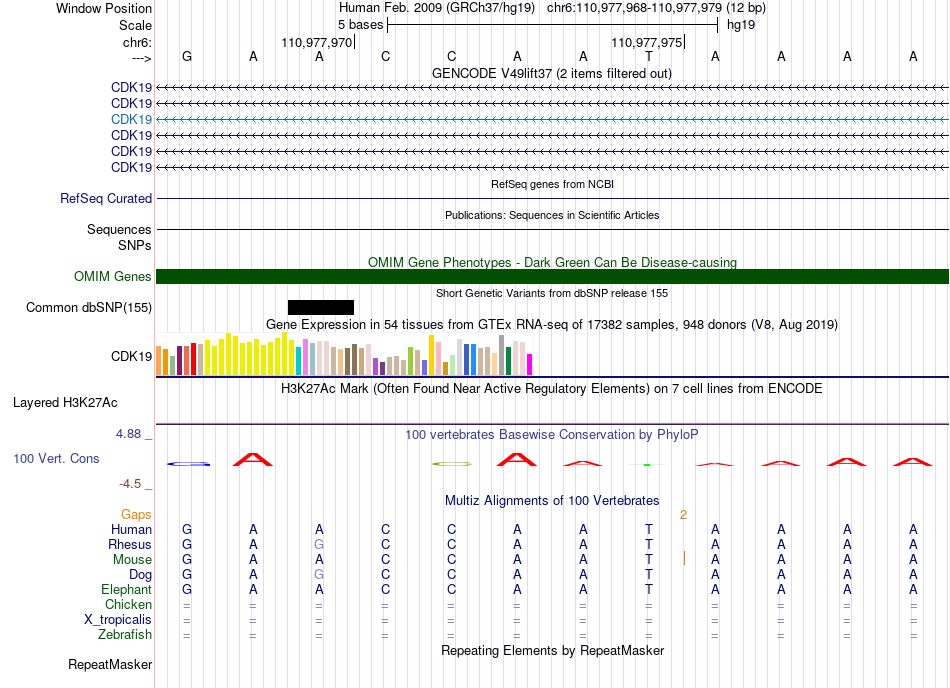Select the X_tropicalis alignment row label
The height and width of the screenshot is (688, 950).
point(118,619)
